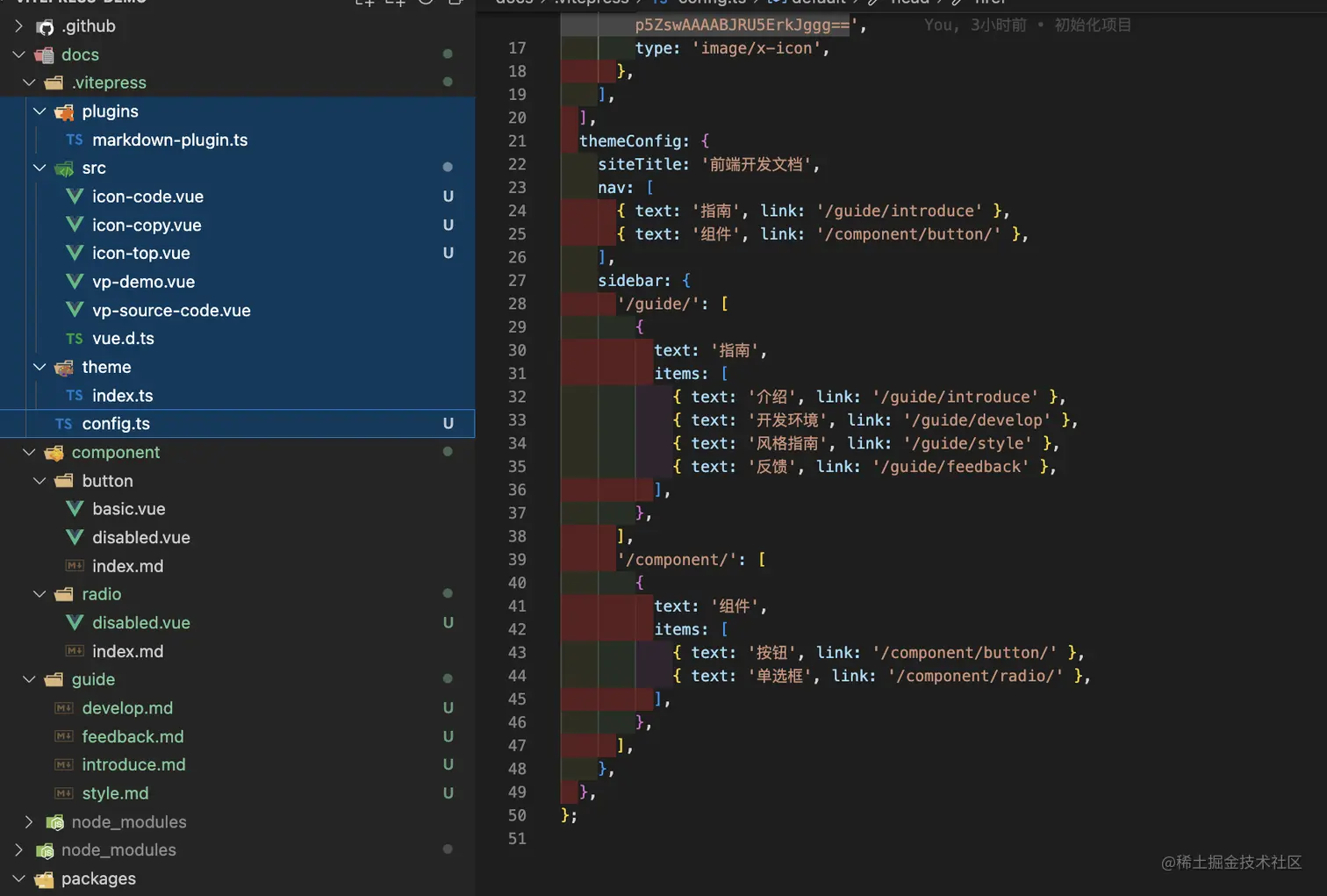Click the '/guide/feedback' link string in code
The height and width of the screenshot is (896, 1327).
pyautogui.click(x=951, y=467)
